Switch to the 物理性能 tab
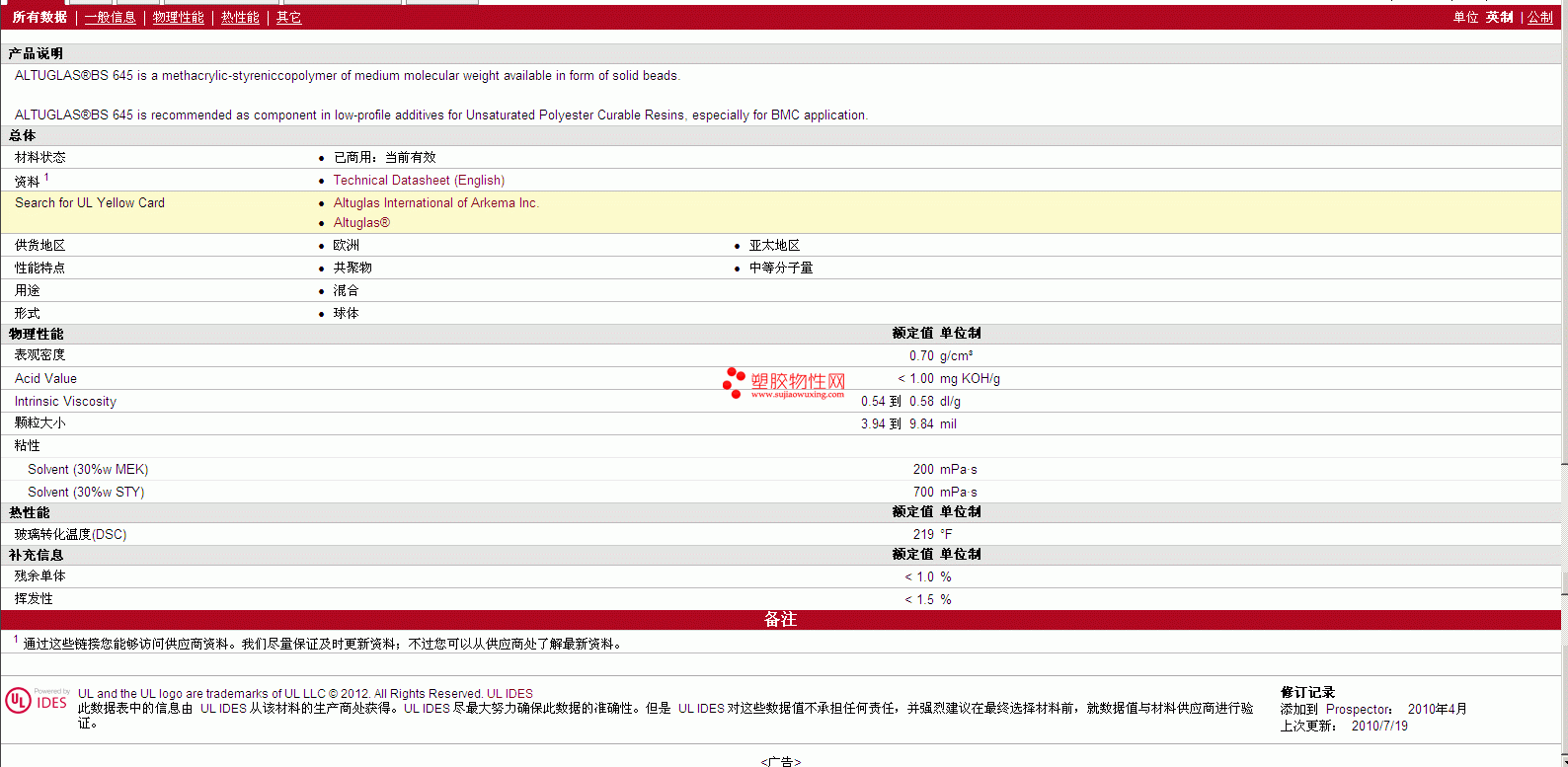Screen dimensions: 1568x767 point(178,17)
